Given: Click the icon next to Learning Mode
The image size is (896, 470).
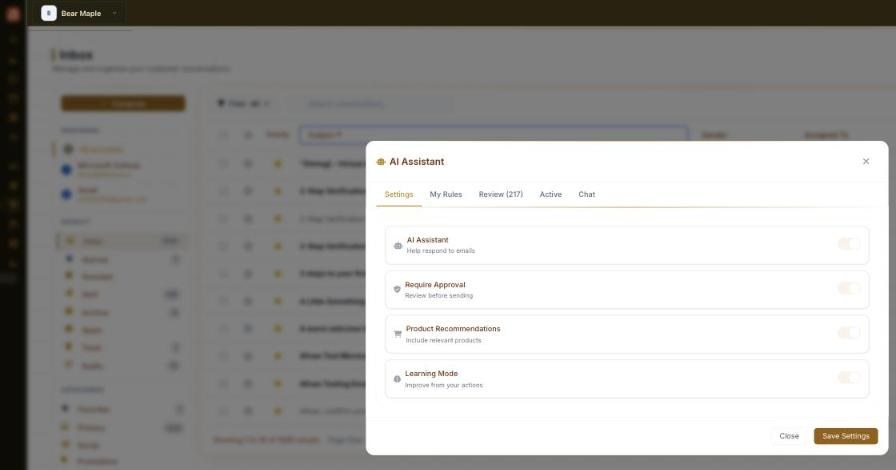Looking at the screenshot, I should click(397, 379).
